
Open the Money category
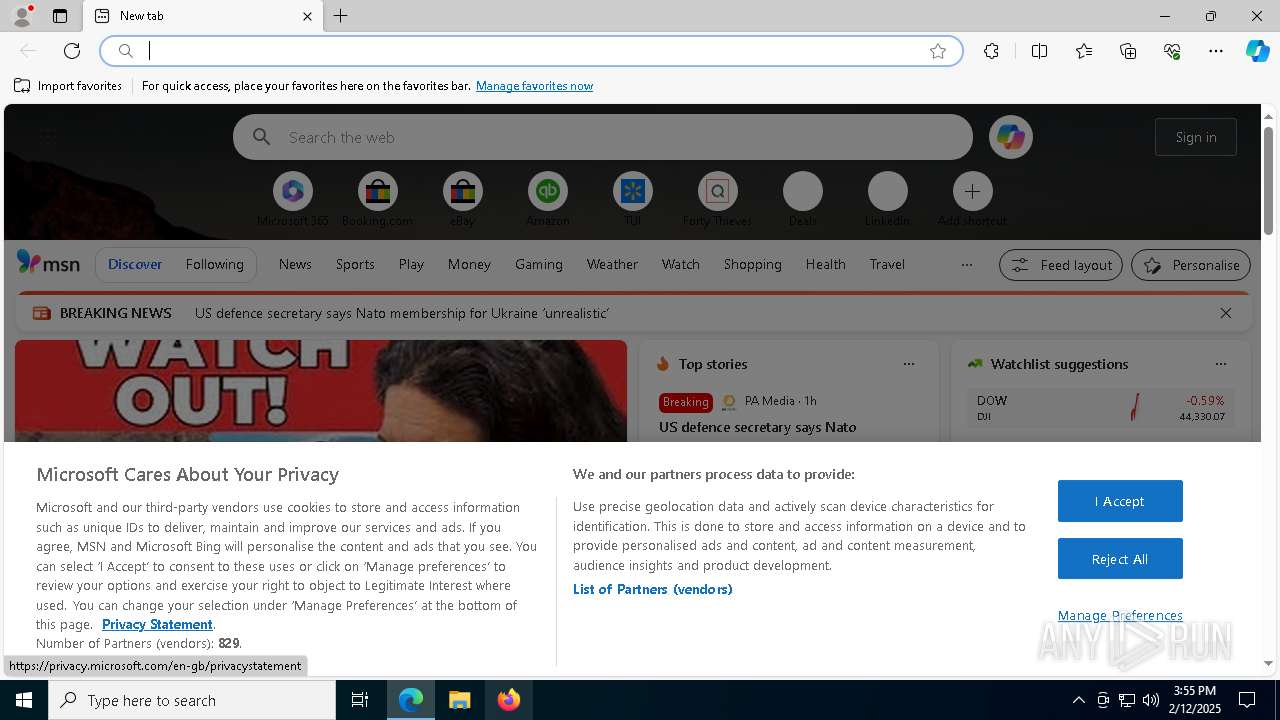(x=469, y=264)
